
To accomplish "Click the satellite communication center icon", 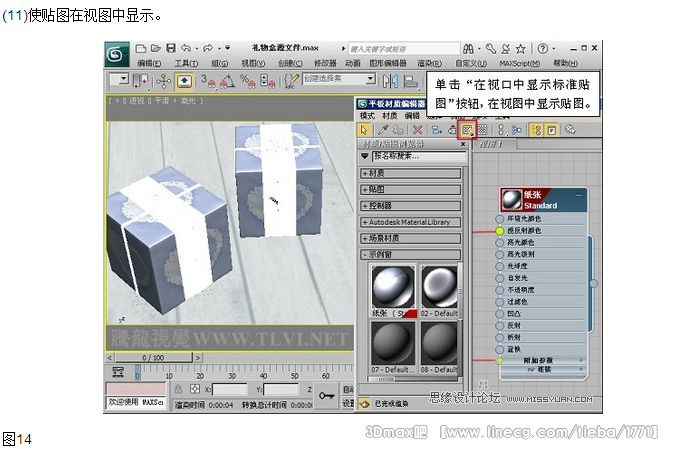I will (x=506, y=49).
